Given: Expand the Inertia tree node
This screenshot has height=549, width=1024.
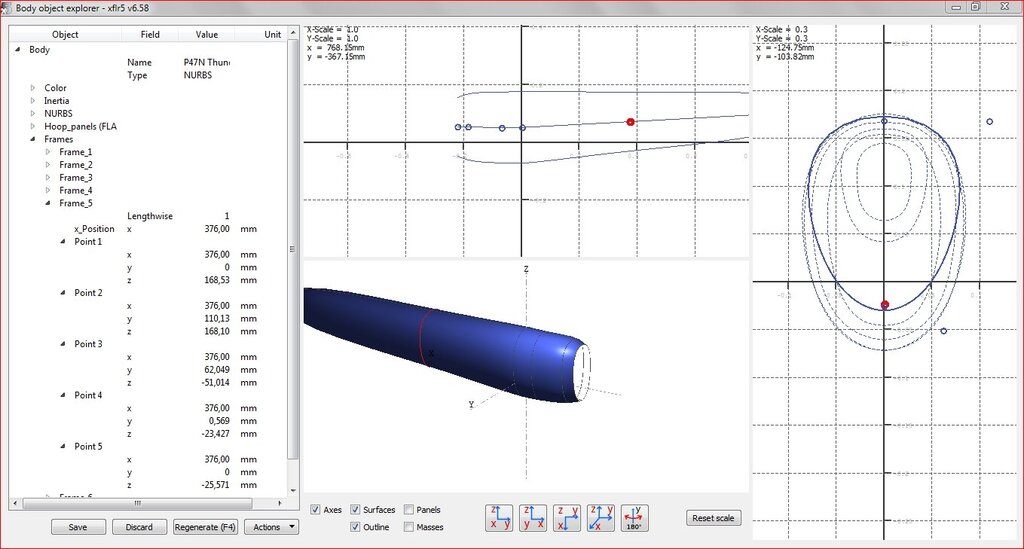Looking at the screenshot, I should [33, 101].
